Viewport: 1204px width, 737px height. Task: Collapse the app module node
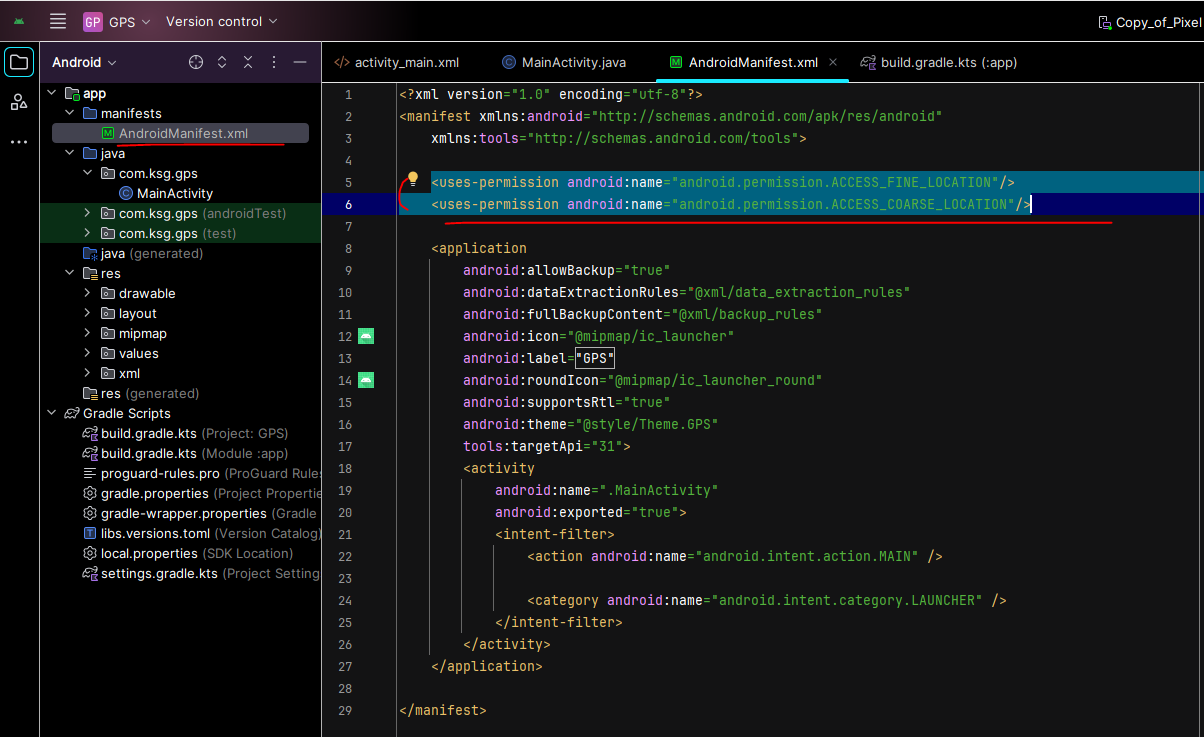(52, 93)
